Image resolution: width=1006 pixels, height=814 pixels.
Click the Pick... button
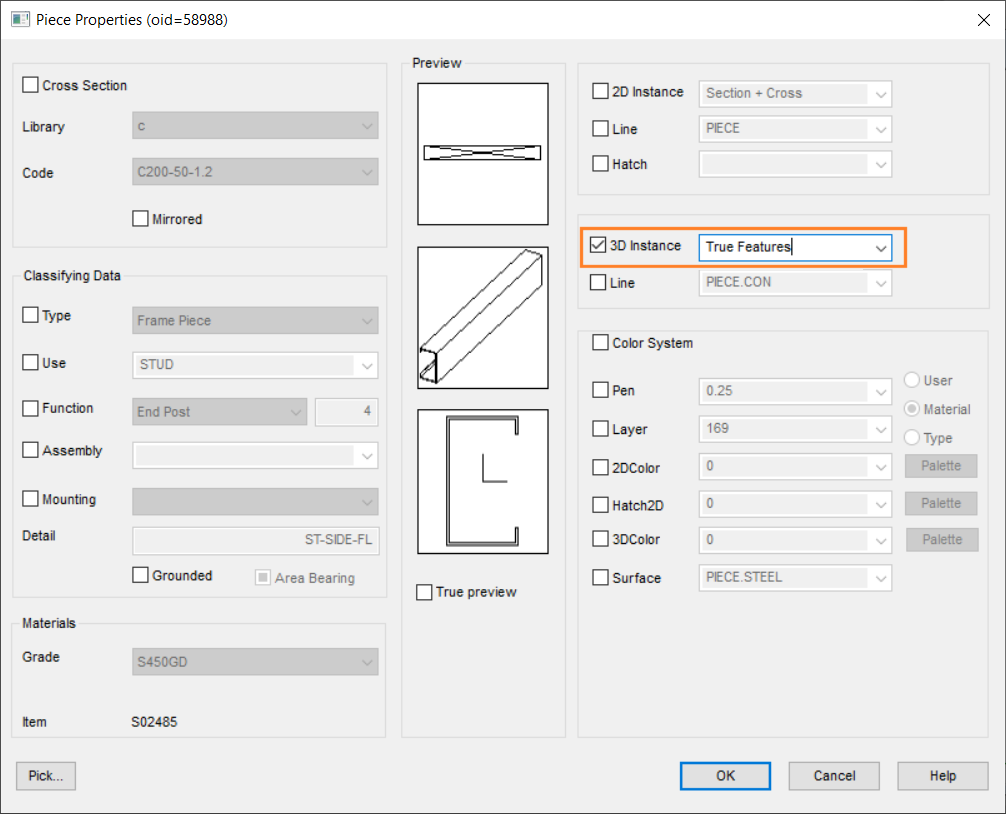[x=46, y=776]
